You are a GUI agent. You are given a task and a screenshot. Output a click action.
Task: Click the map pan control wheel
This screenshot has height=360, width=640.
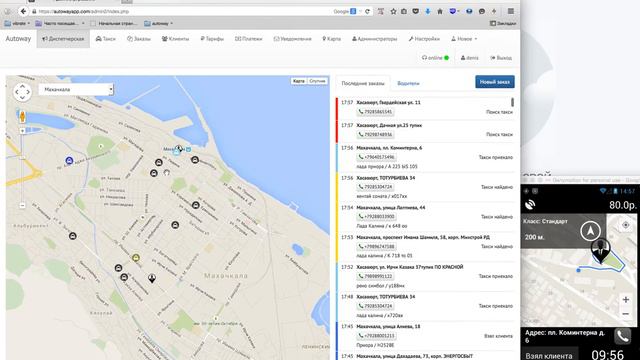22,92
